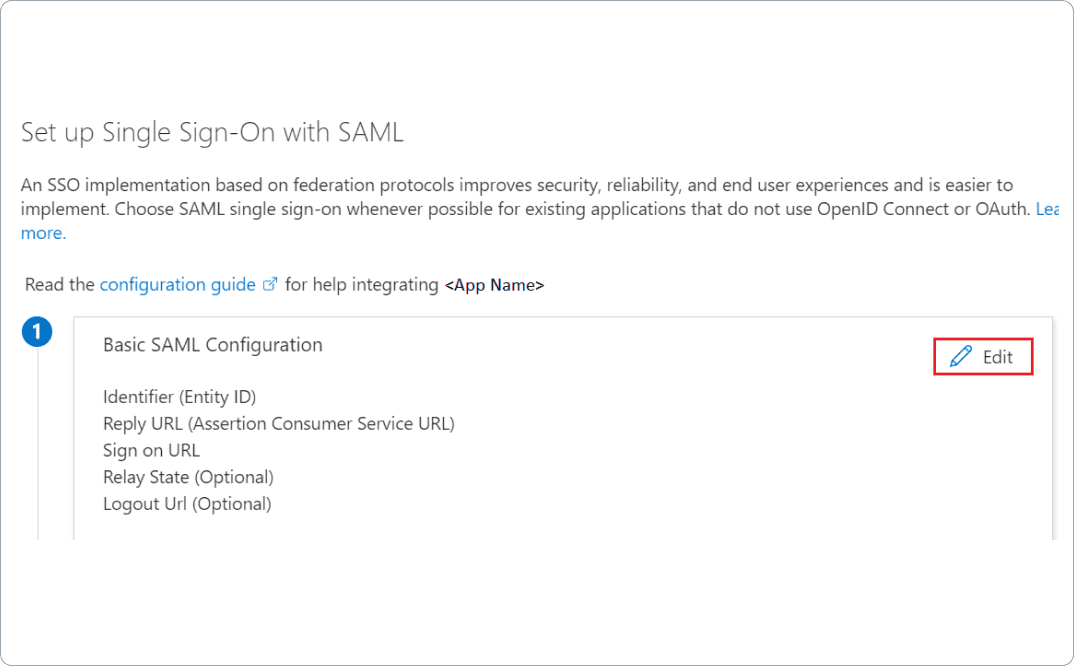Click the Learn more link
This screenshot has width=1074, height=666.
pos(43,232)
